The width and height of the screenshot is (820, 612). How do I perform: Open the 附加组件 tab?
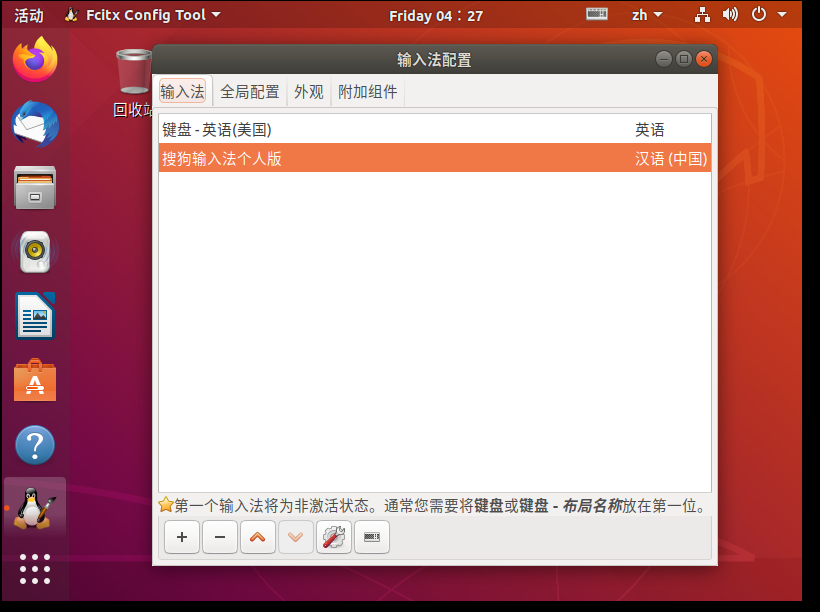tap(368, 92)
